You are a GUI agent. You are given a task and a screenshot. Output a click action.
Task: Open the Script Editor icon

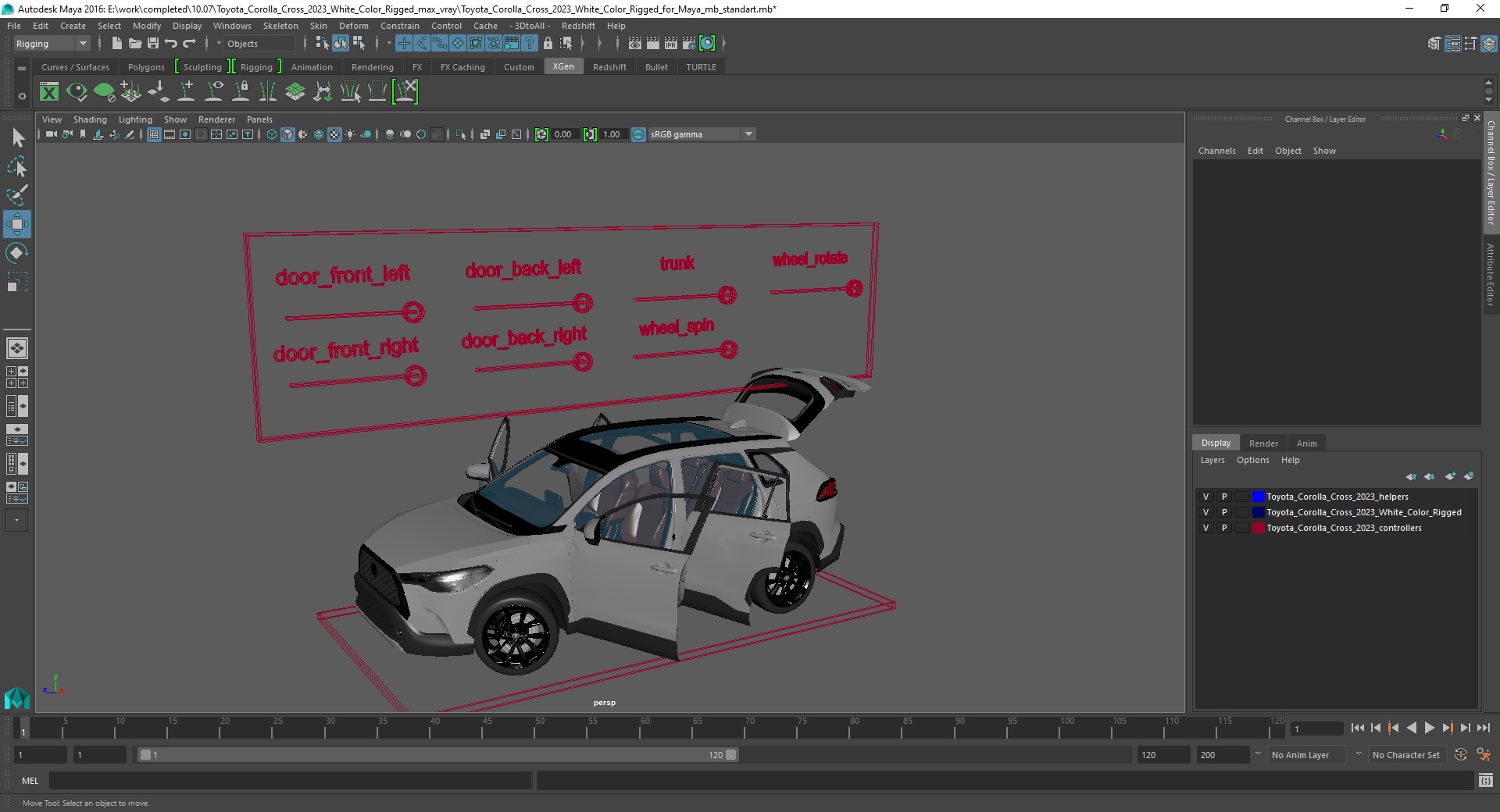(x=1486, y=780)
